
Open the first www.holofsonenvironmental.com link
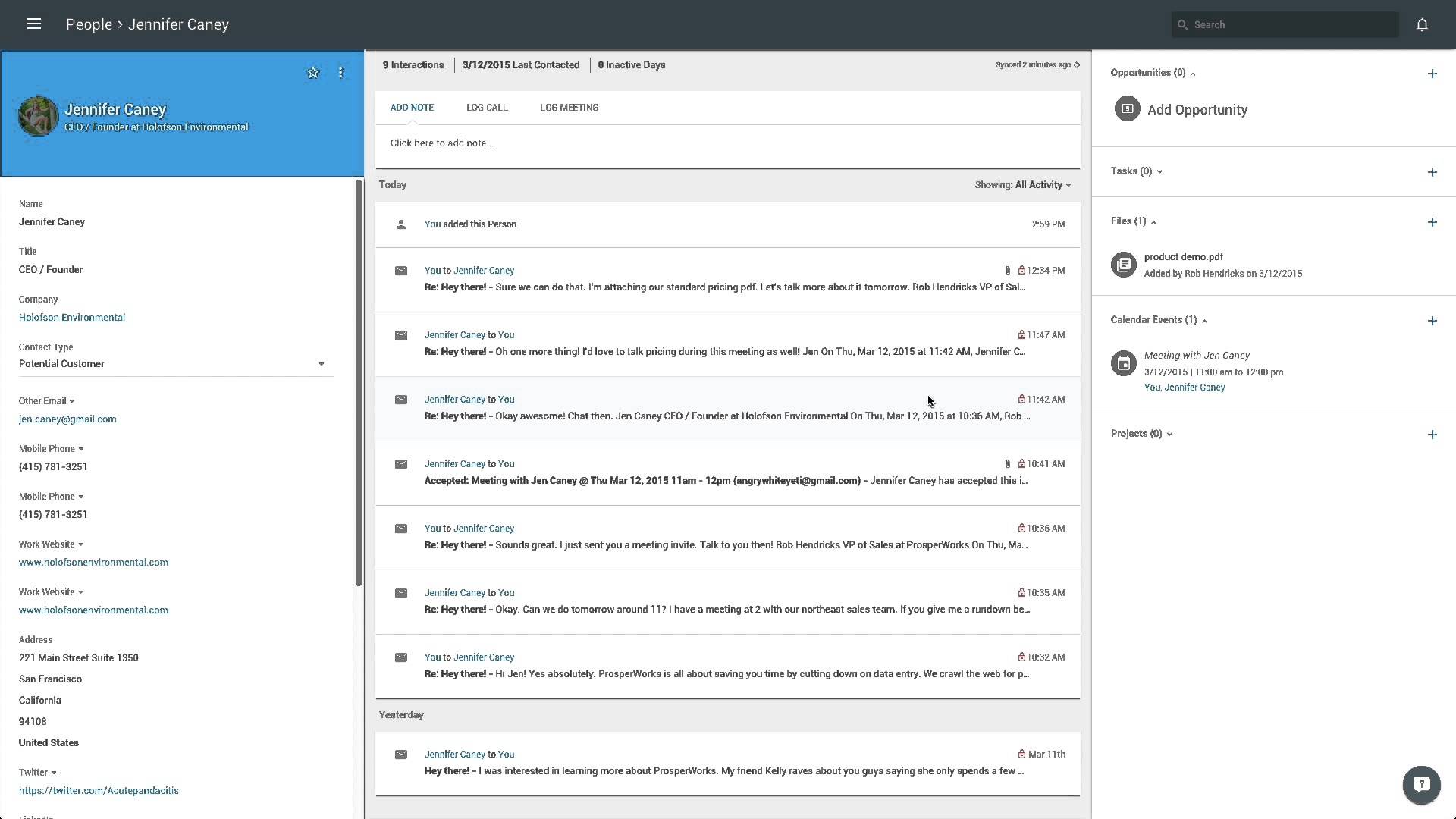pos(93,563)
